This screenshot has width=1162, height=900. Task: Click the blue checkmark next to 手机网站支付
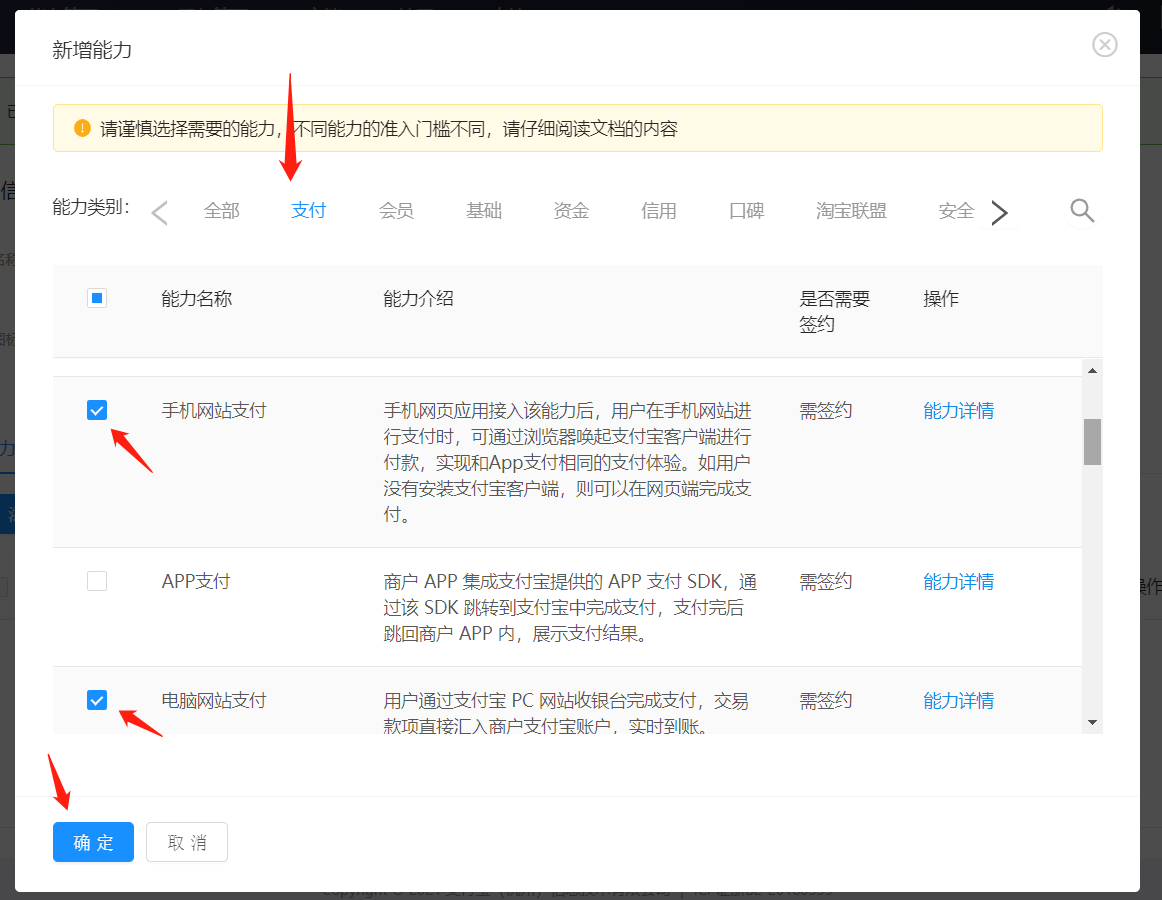(96, 410)
